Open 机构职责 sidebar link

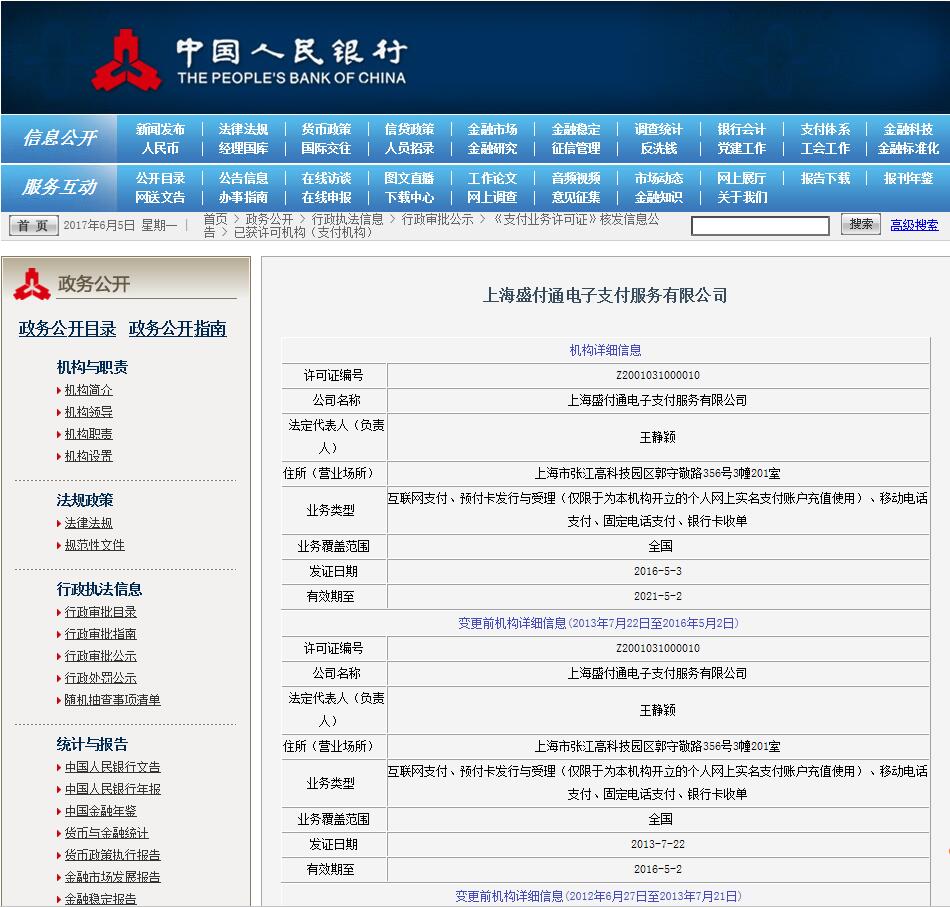88,434
